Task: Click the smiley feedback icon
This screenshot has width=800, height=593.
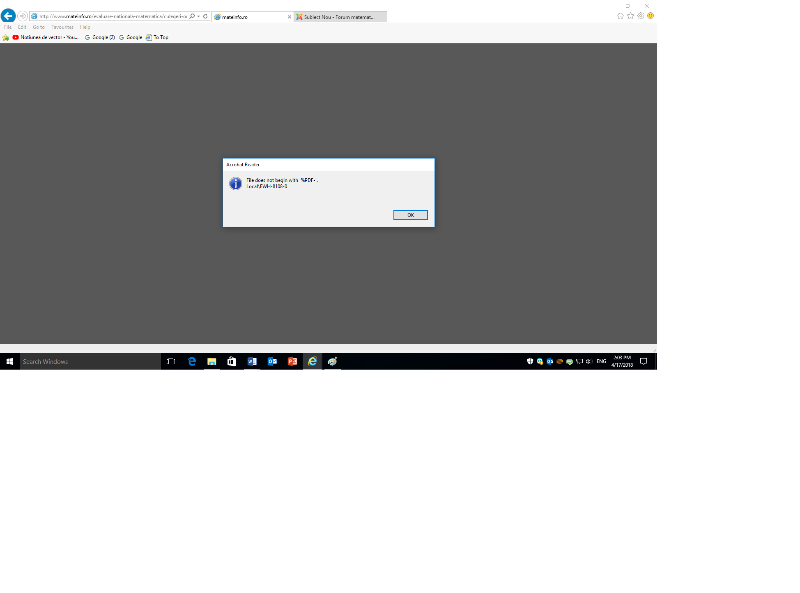Action: pos(650,16)
